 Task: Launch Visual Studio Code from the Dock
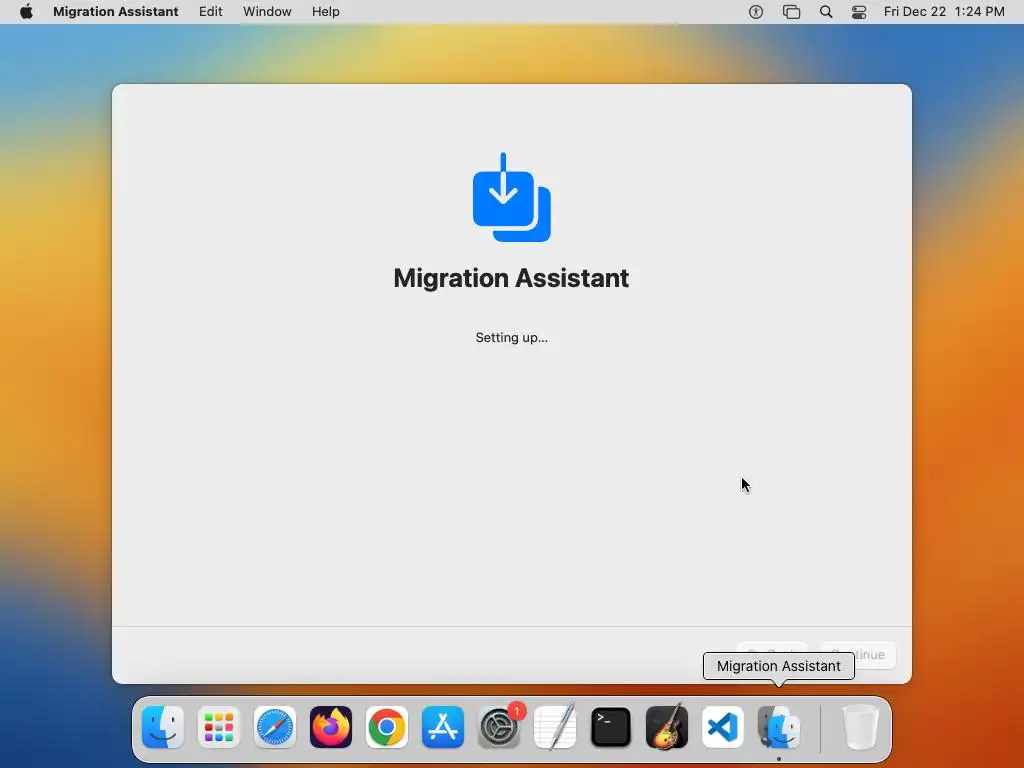click(723, 727)
